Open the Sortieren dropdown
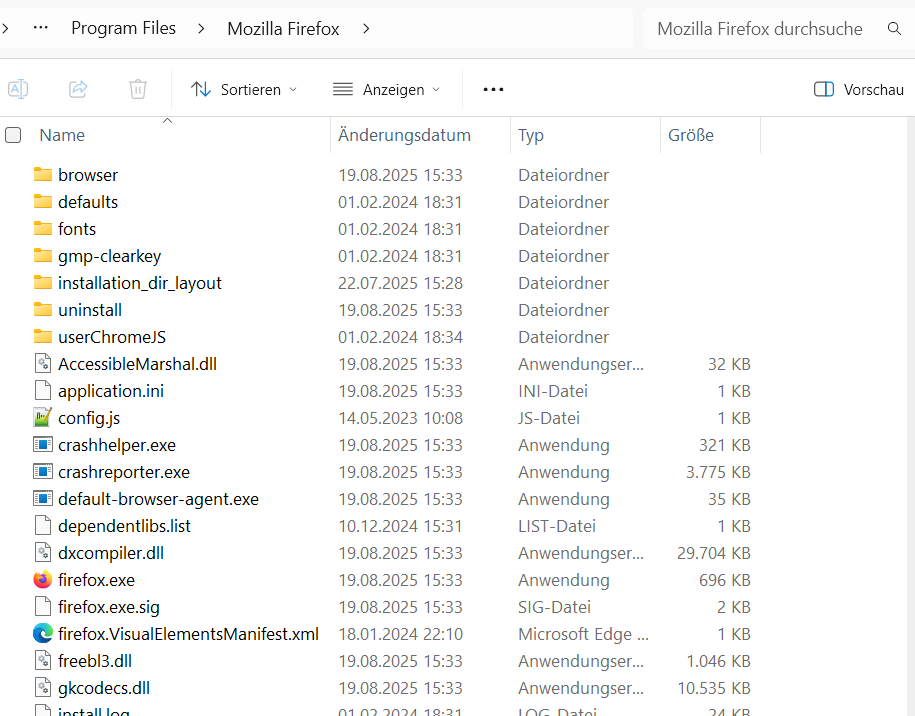 pos(244,89)
